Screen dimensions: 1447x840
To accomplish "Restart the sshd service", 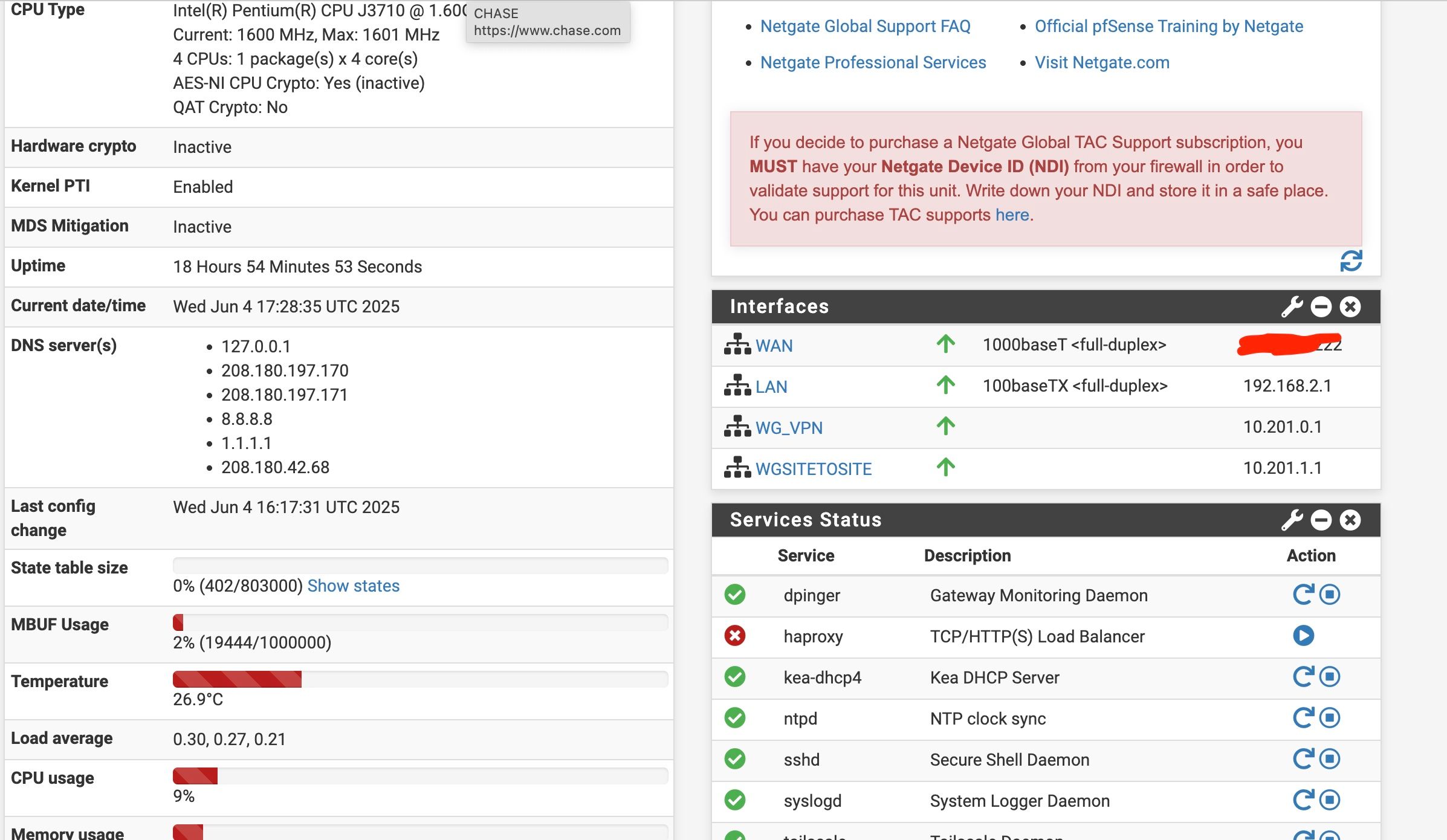I will tap(1303, 759).
